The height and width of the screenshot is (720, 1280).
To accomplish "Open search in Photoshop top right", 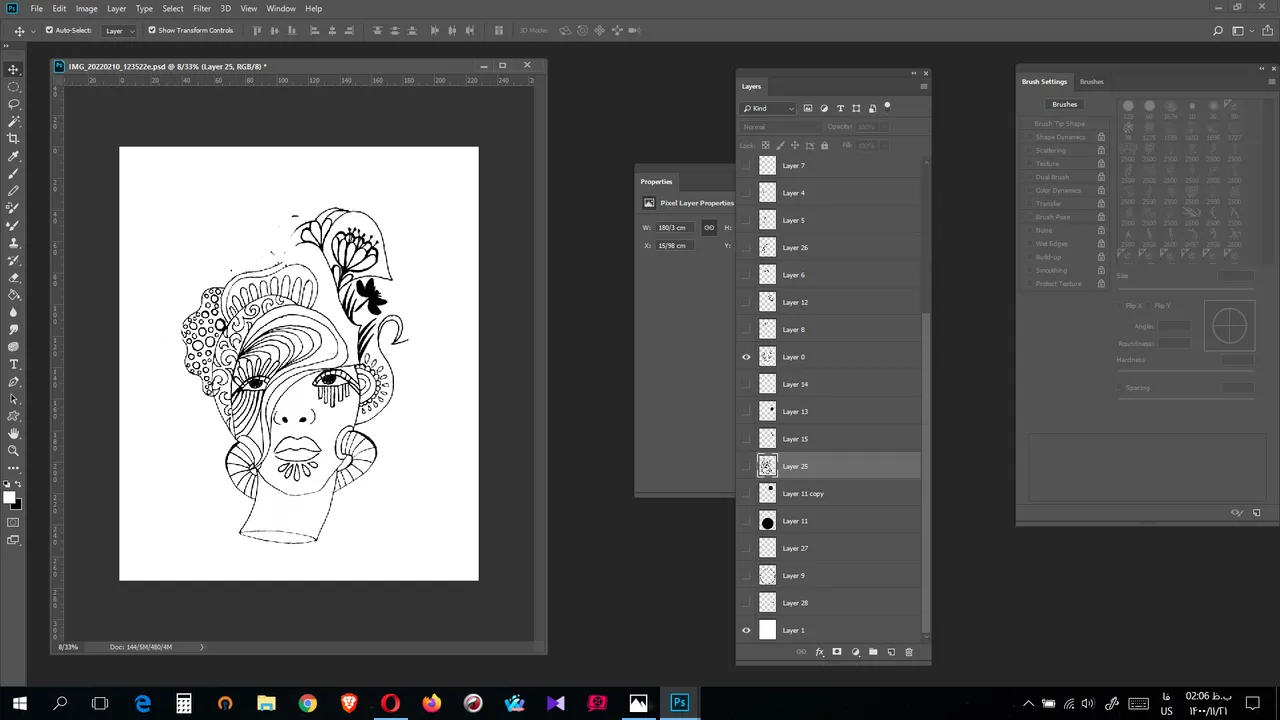I will point(1217,30).
